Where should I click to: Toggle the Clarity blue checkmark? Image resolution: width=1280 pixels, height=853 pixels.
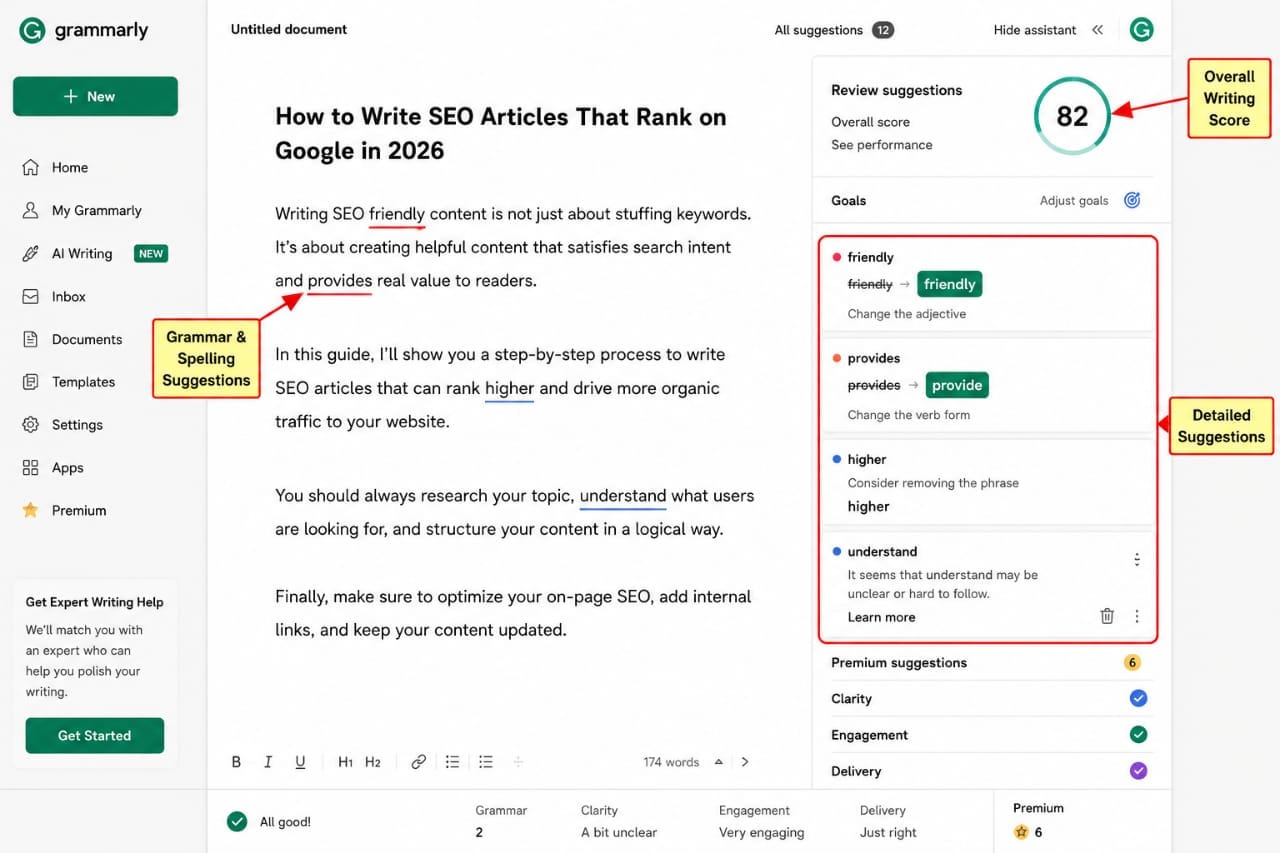pyautogui.click(x=1138, y=698)
